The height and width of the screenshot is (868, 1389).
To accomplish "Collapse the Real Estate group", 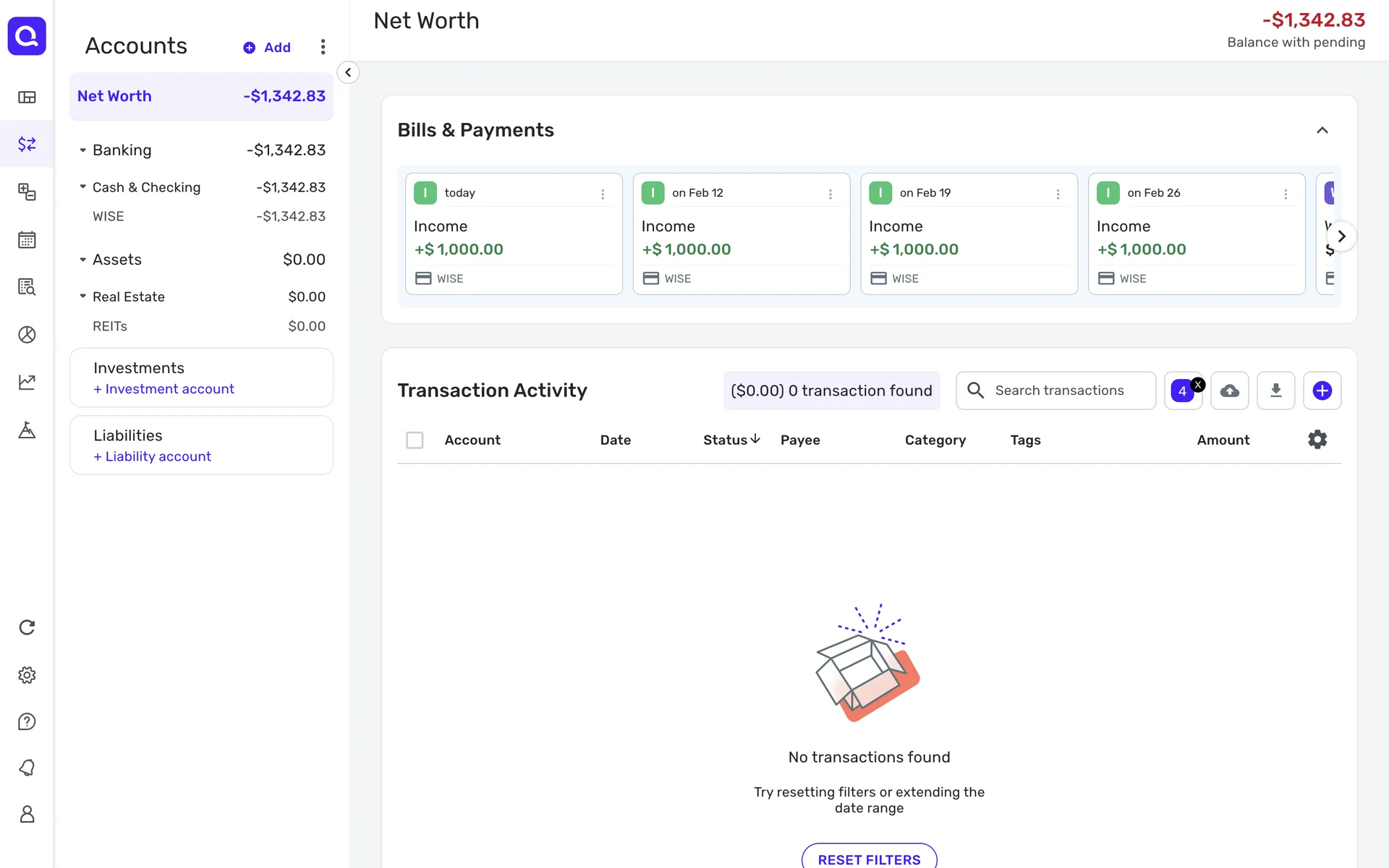I will pyautogui.click(x=82, y=297).
